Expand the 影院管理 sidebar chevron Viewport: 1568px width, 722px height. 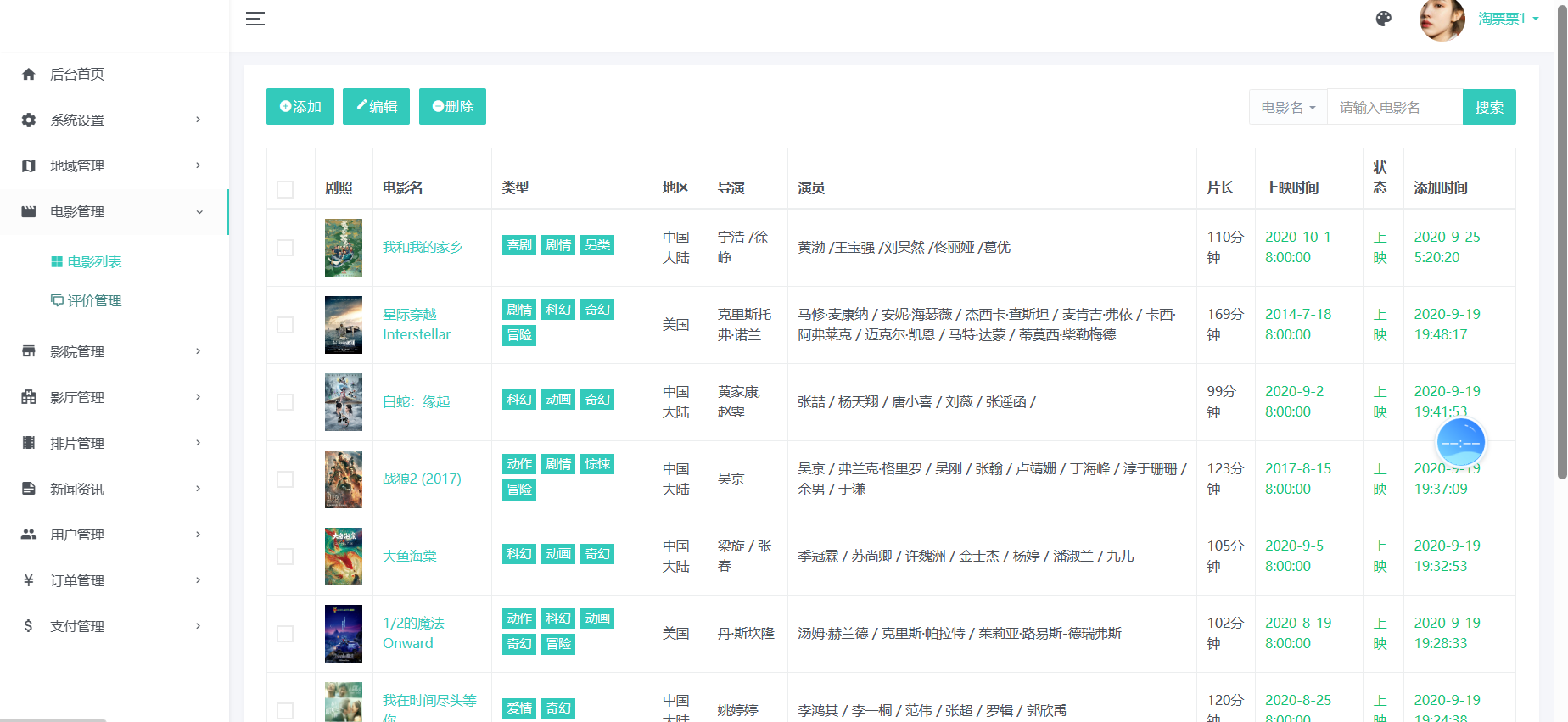199,351
